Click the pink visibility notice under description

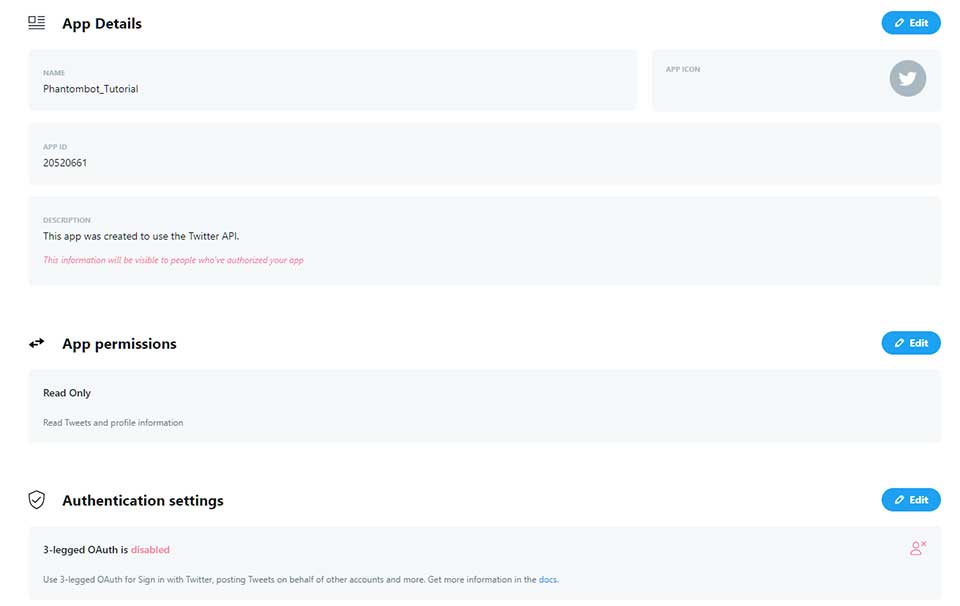click(173, 260)
